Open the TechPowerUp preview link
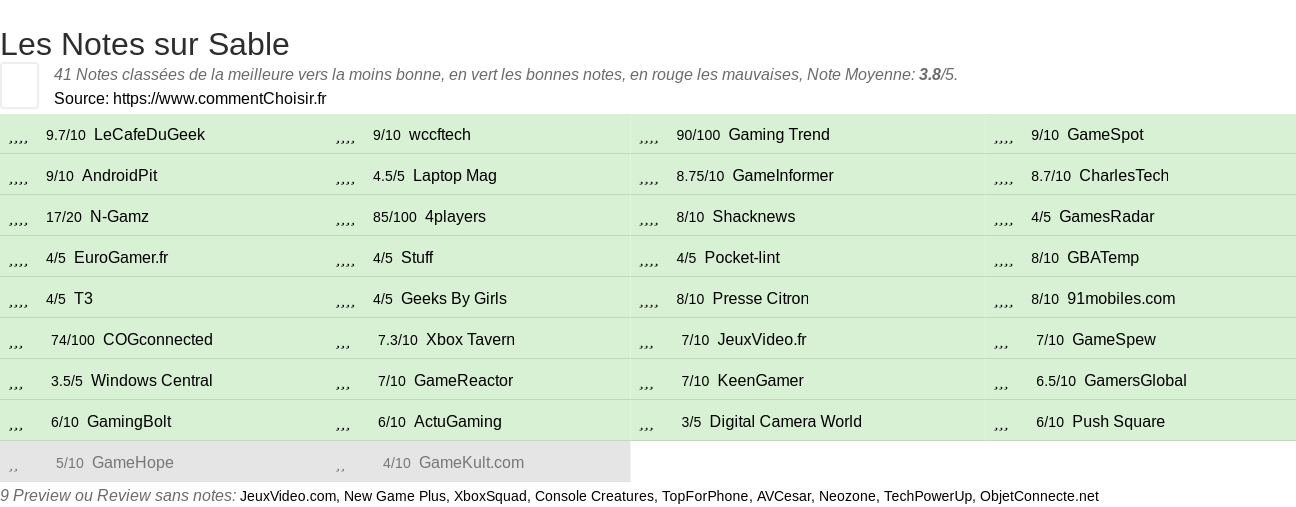The width and height of the screenshot is (1296, 507). coord(928,496)
